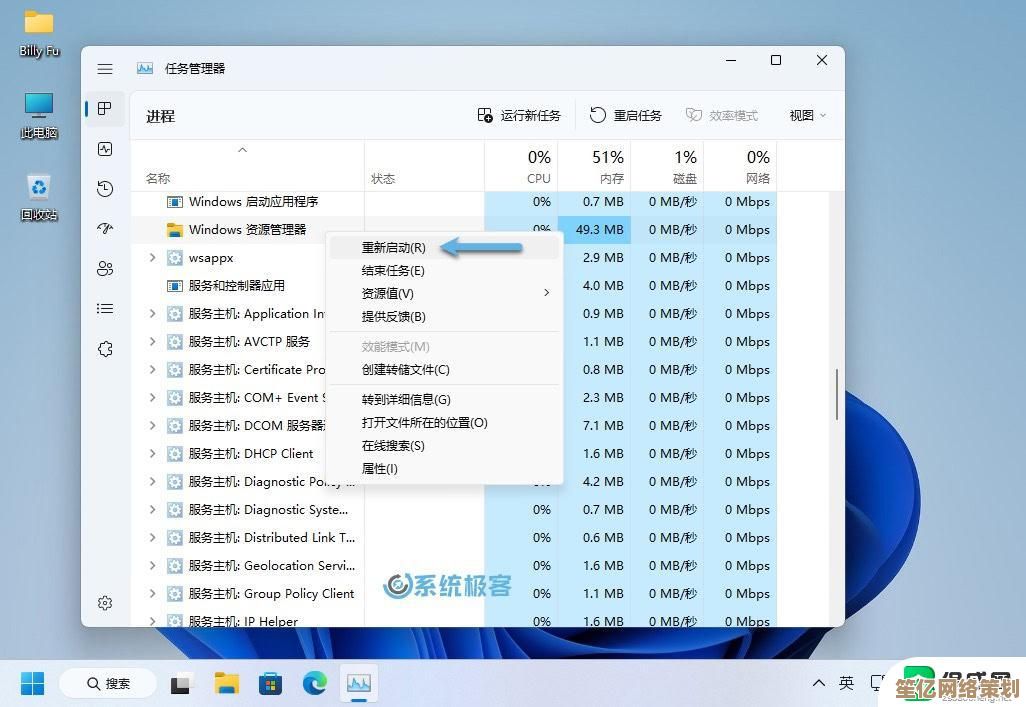Image resolution: width=1026 pixels, height=707 pixels.
Task: Sort by the 内存 column header
Action: [x=594, y=166]
